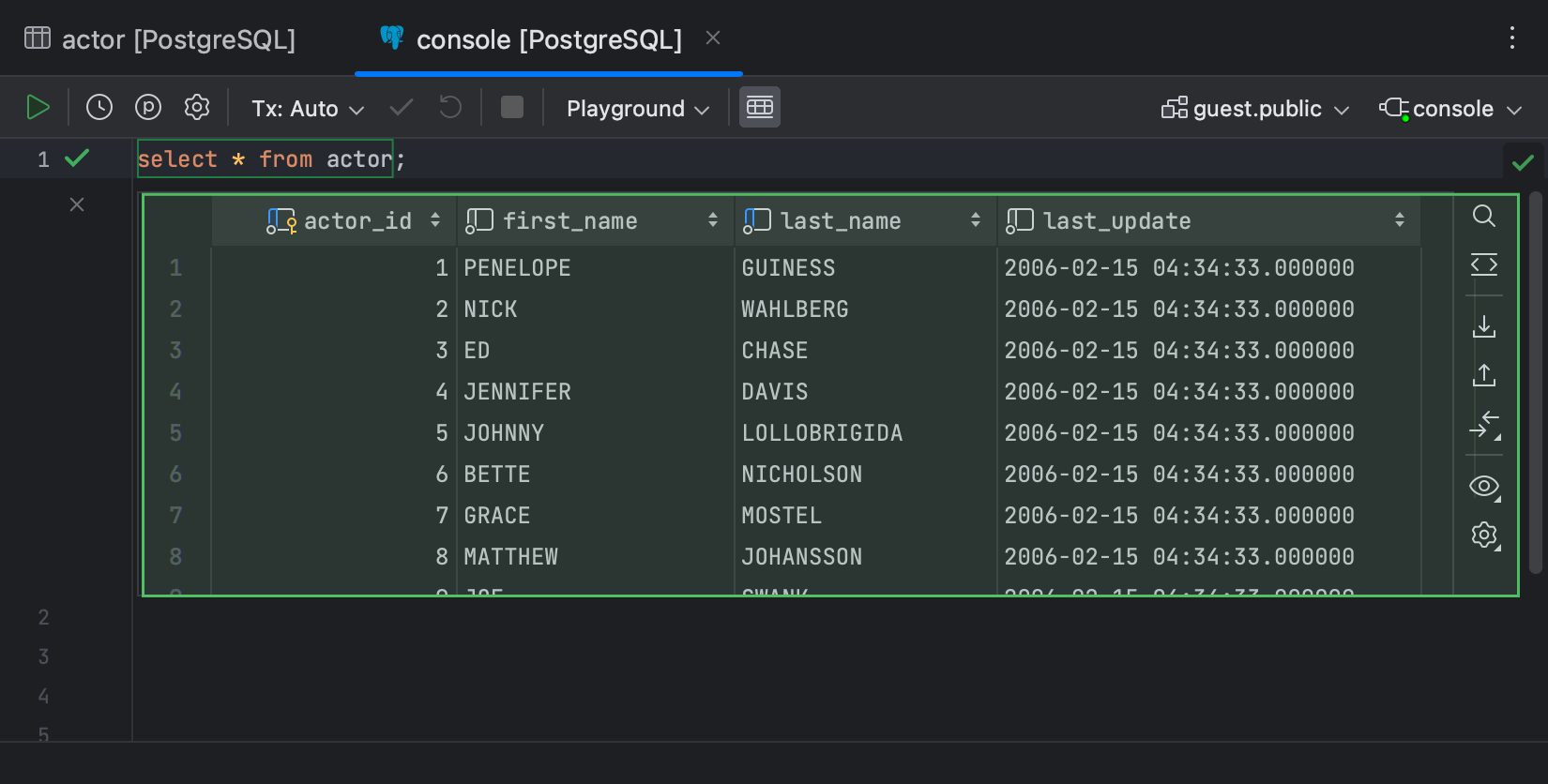
Task: Open the console settings gear in the toolbar
Action: click(197, 108)
